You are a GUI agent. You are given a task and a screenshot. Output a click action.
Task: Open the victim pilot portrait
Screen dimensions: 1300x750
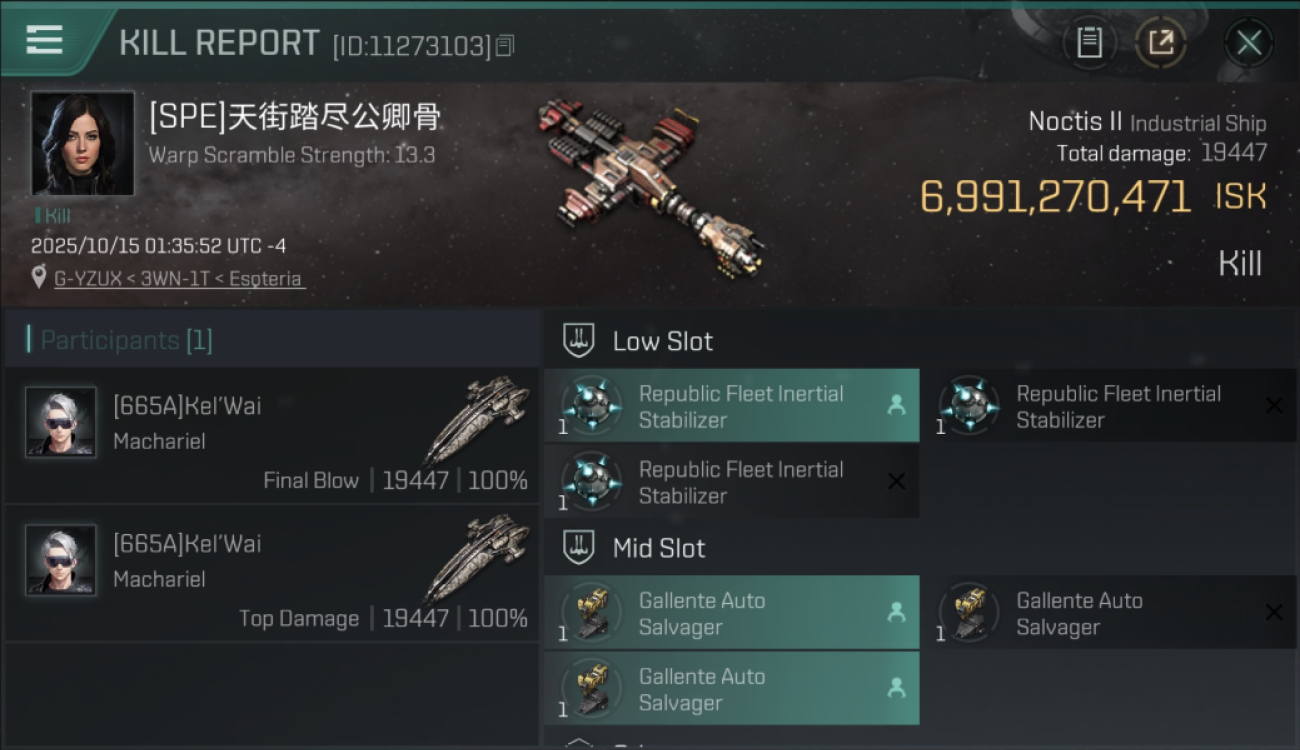pyautogui.click(x=82, y=143)
